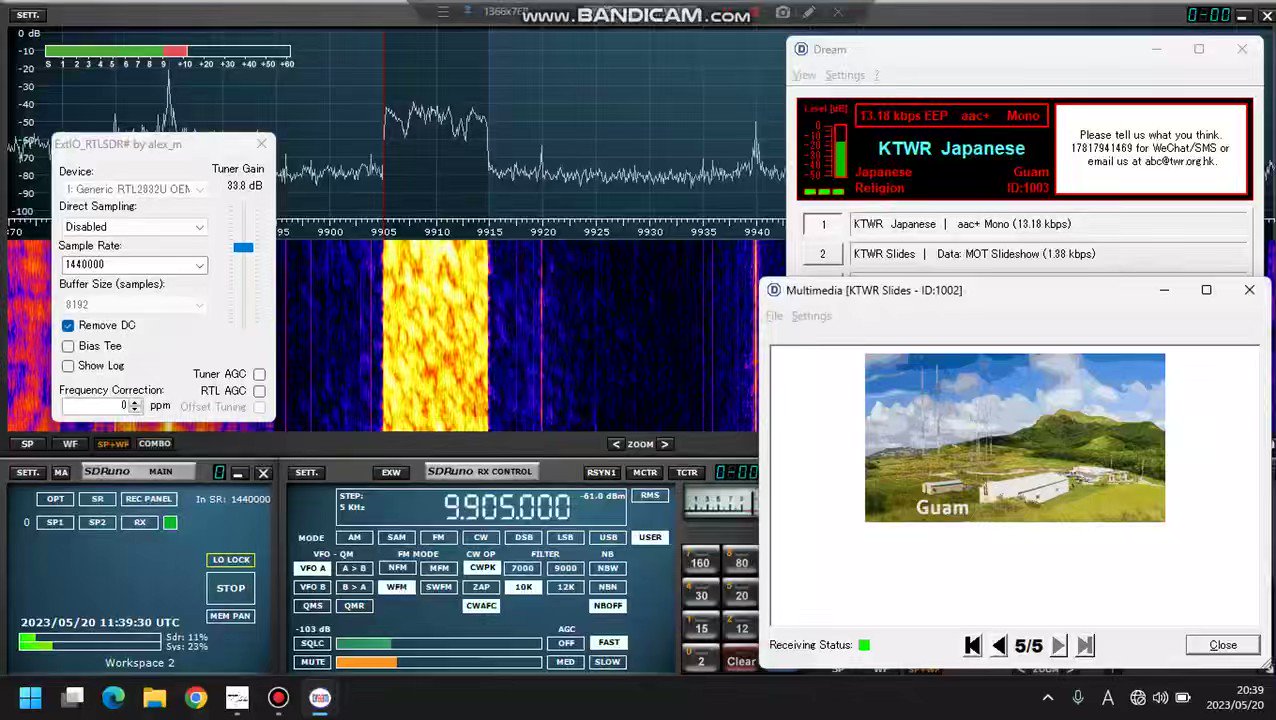
Task: Open File menu in Multimedia window
Action: pos(774,316)
